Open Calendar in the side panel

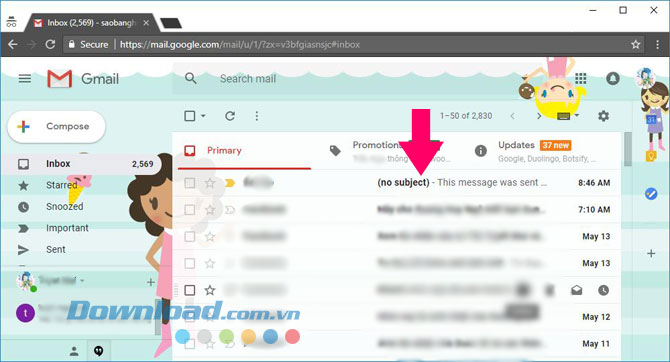click(651, 120)
